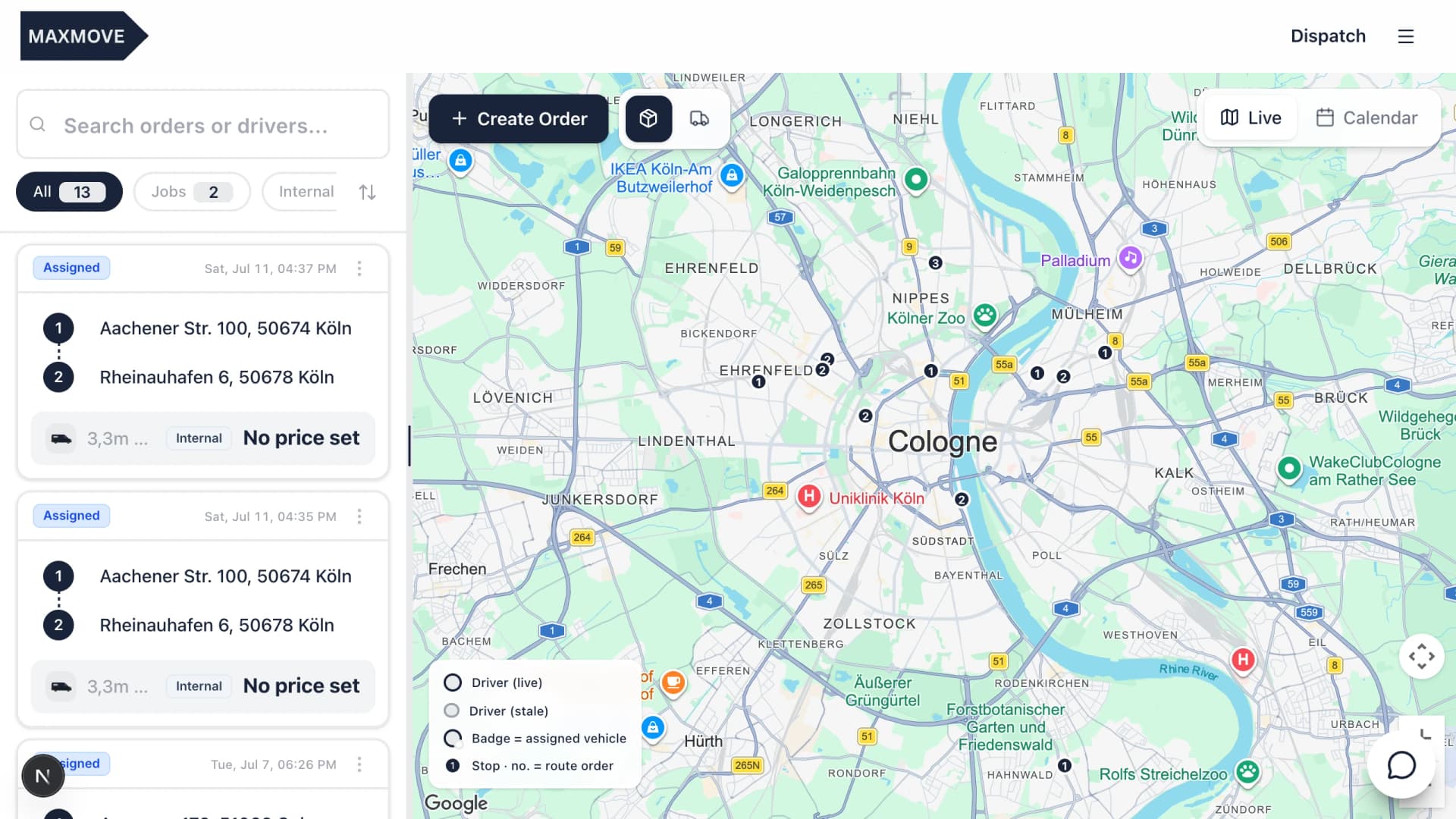Screen dimensions: 1456x819
Task: Click orange cafe marker near Efferen
Action: point(673,682)
